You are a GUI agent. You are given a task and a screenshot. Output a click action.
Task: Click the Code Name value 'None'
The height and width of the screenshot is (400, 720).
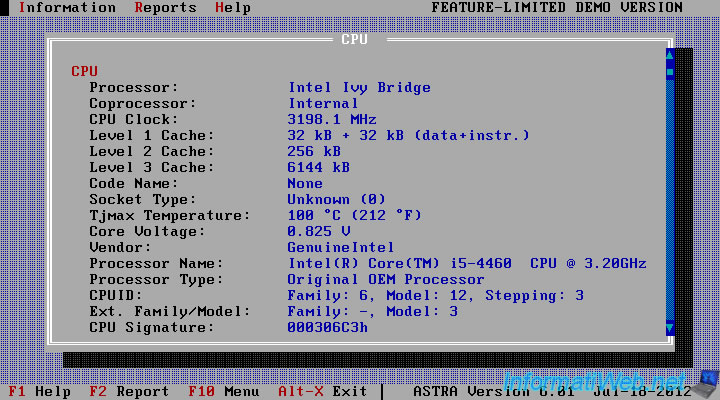tap(305, 183)
